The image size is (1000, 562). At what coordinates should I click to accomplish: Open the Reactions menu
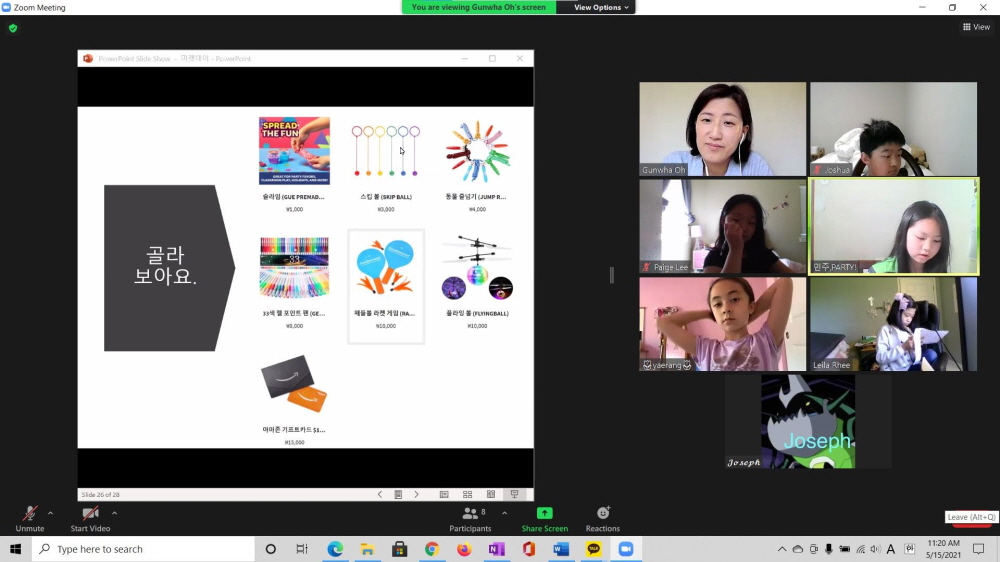coord(603,517)
